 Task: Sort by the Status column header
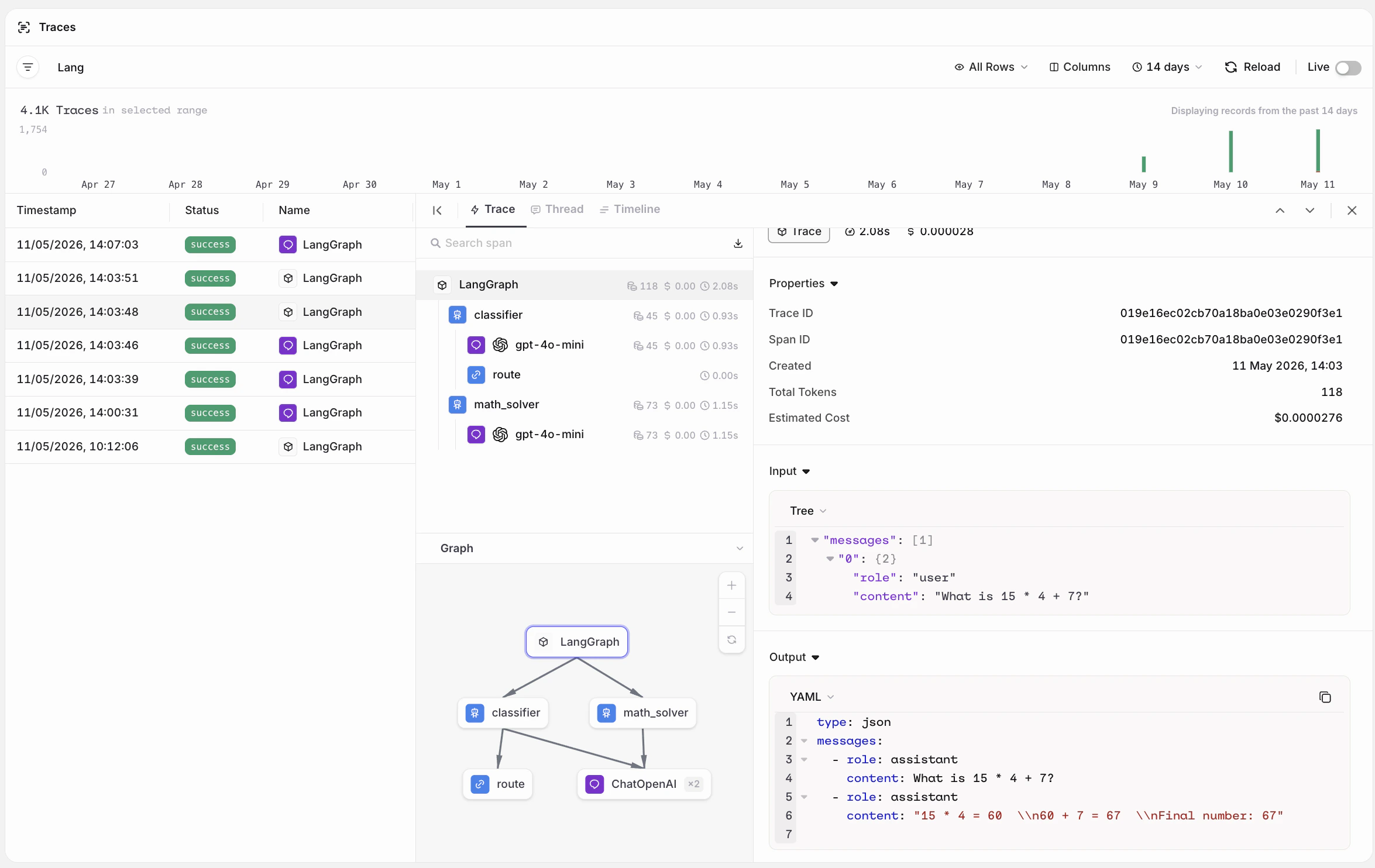click(x=202, y=211)
